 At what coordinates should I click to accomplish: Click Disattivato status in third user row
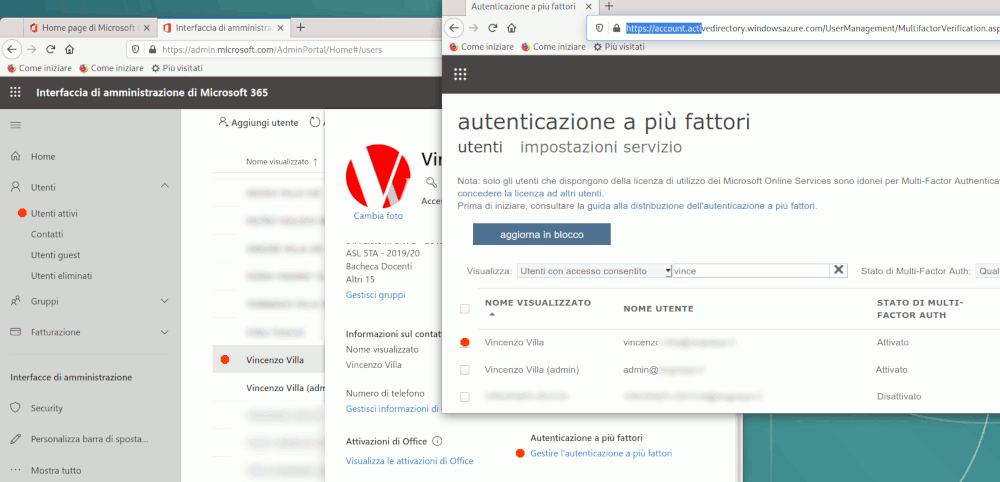click(x=899, y=397)
